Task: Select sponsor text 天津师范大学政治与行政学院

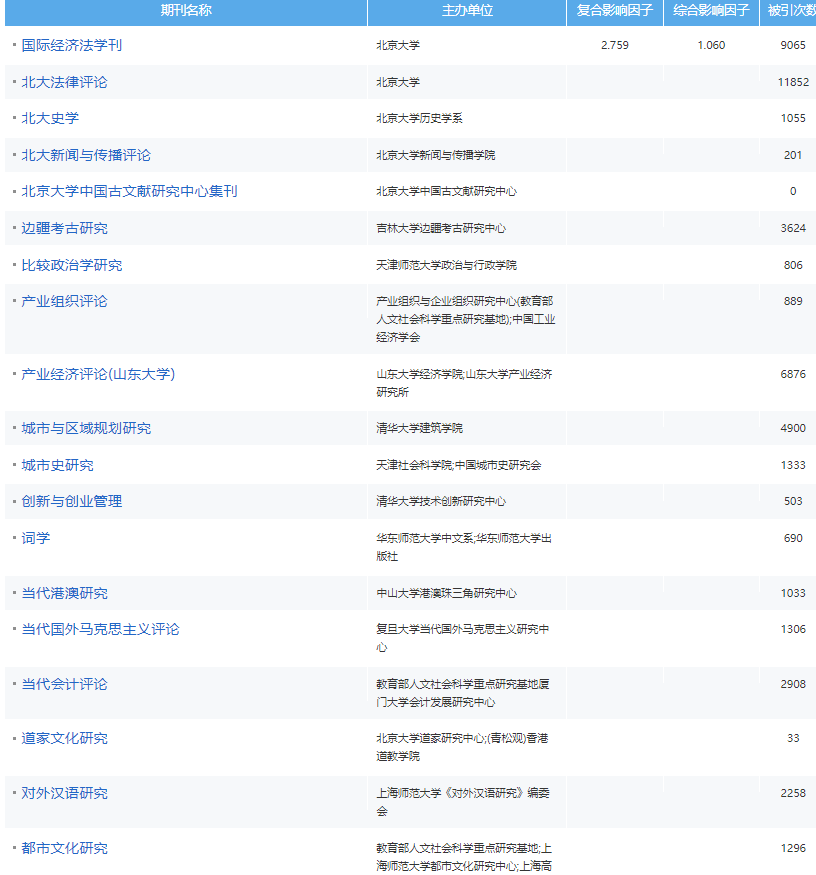Action: 447,265
